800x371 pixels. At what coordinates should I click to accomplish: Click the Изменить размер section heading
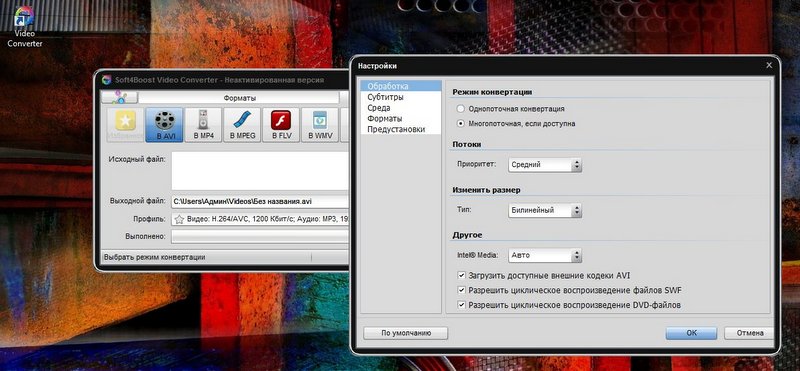[x=486, y=190]
